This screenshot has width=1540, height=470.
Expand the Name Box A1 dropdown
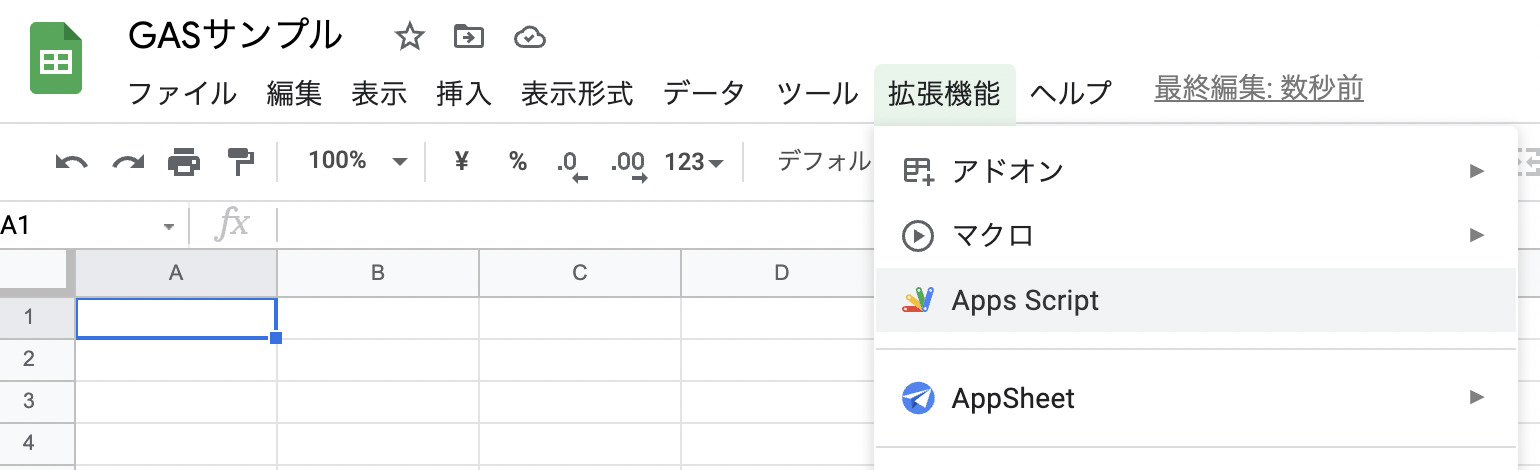(x=168, y=227)
